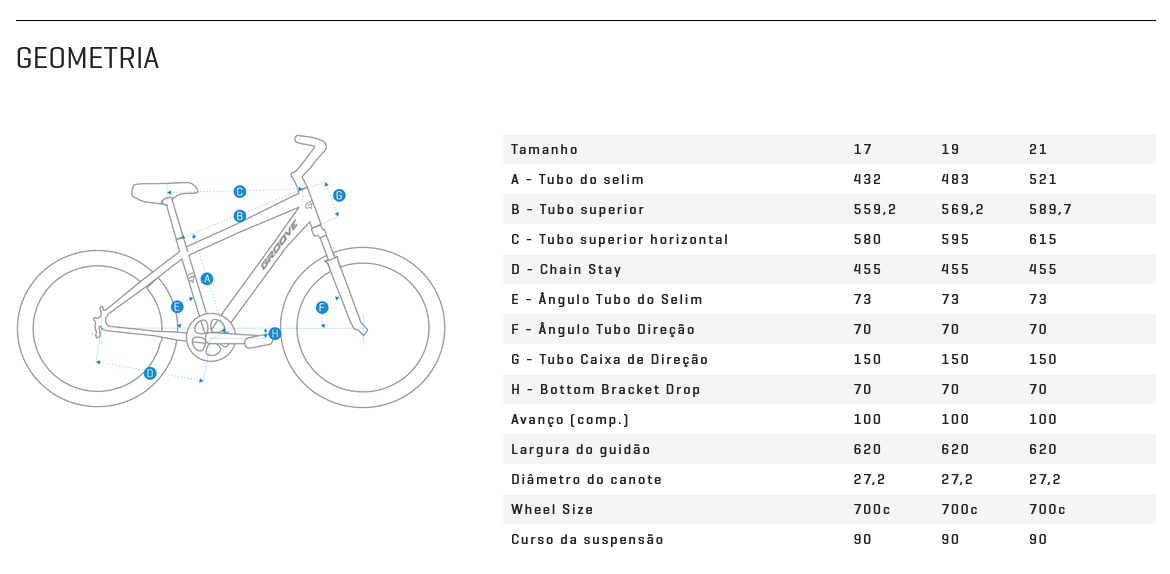
Task: Select size 17 column header
Action: click(863, 149)
